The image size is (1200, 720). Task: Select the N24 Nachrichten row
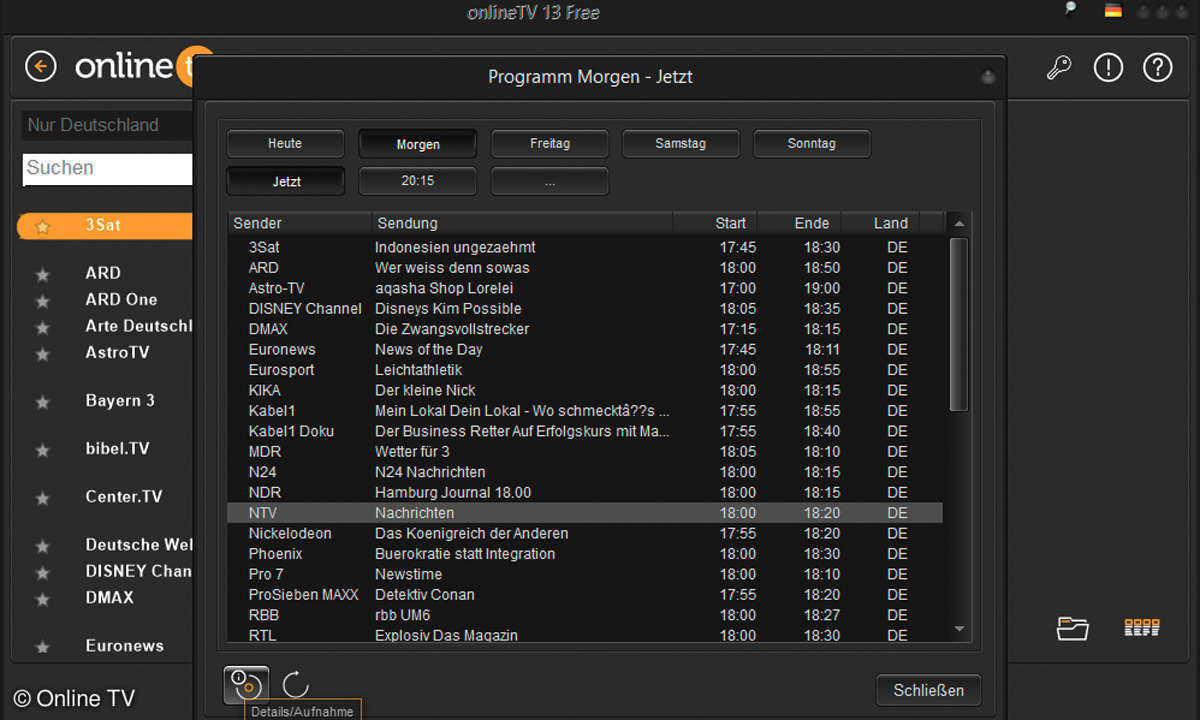point(585,472)
